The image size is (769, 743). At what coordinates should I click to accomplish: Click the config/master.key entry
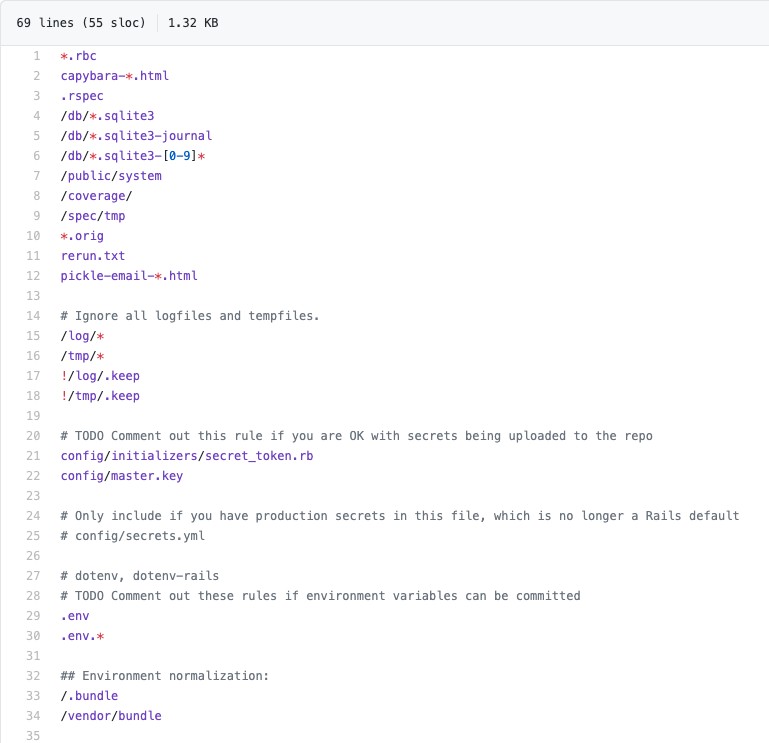point(121,476)
